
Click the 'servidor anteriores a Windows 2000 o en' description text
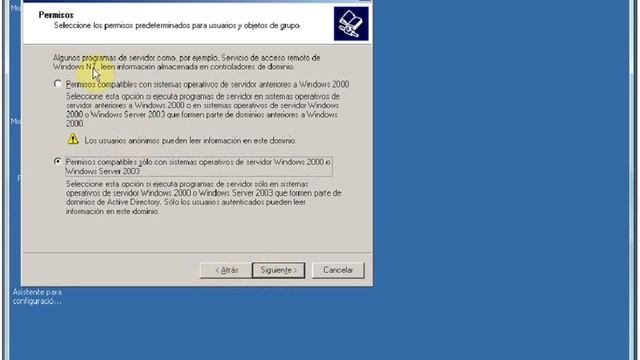pos(202,110)
